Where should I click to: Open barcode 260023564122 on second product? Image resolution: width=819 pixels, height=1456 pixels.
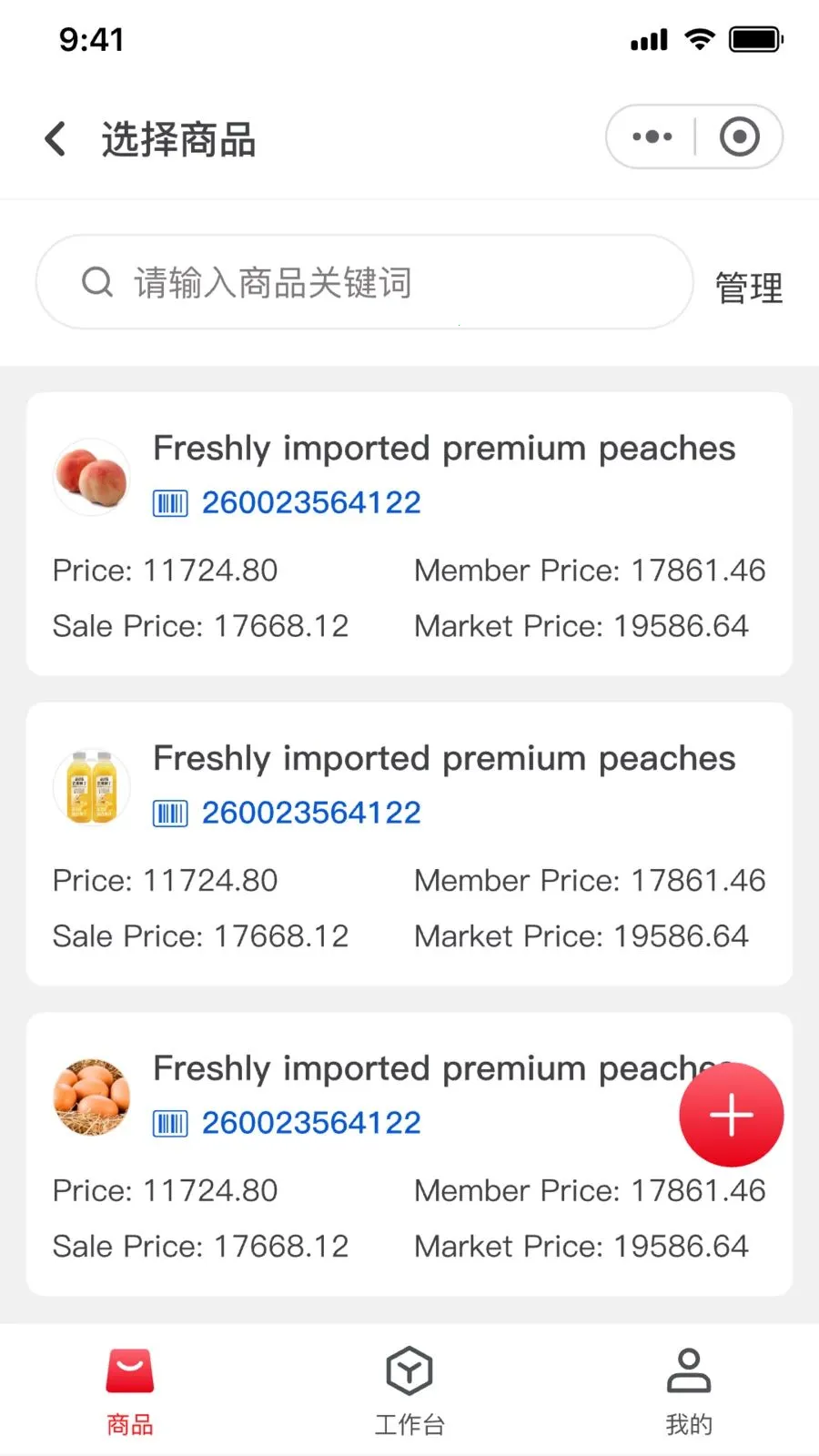pos(311,813)
